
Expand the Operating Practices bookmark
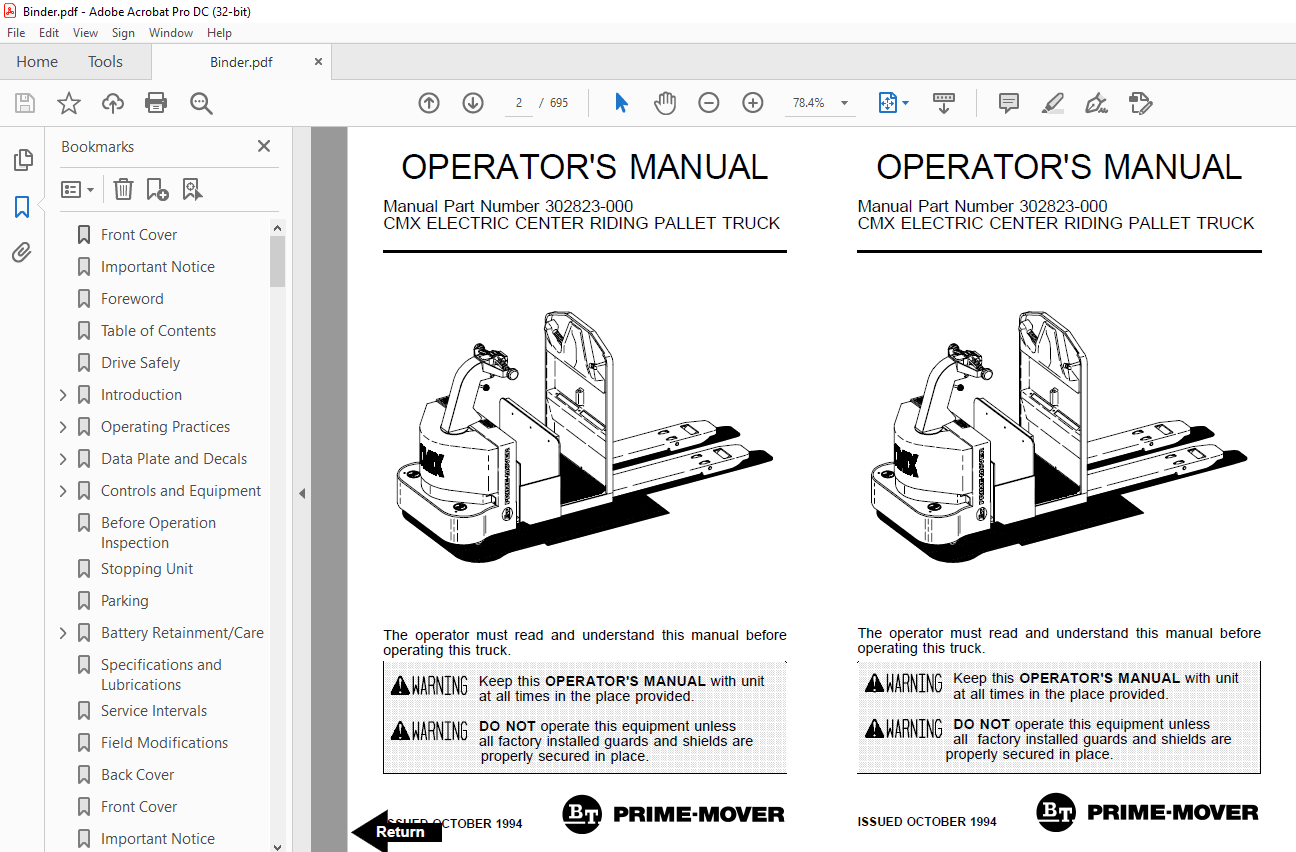[x=63, y=427]
